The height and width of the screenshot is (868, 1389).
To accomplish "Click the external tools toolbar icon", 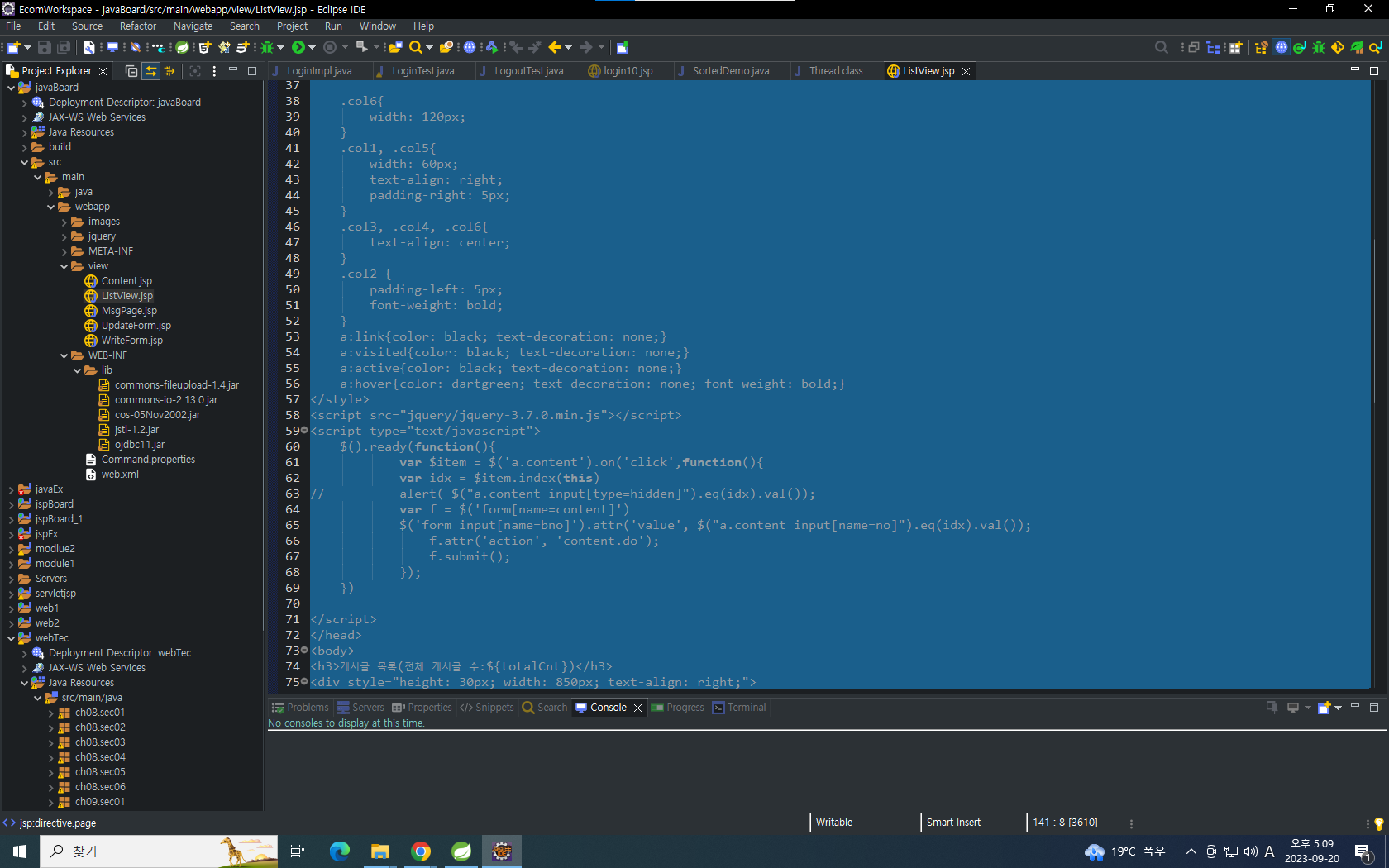I will (361, 47).
